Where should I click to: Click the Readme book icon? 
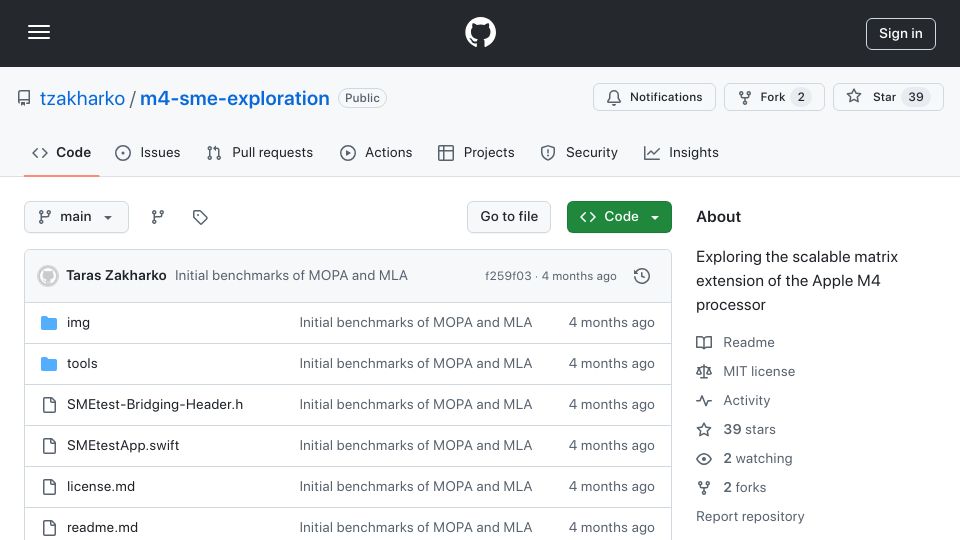pyautogui.click(x=704, y=342)
